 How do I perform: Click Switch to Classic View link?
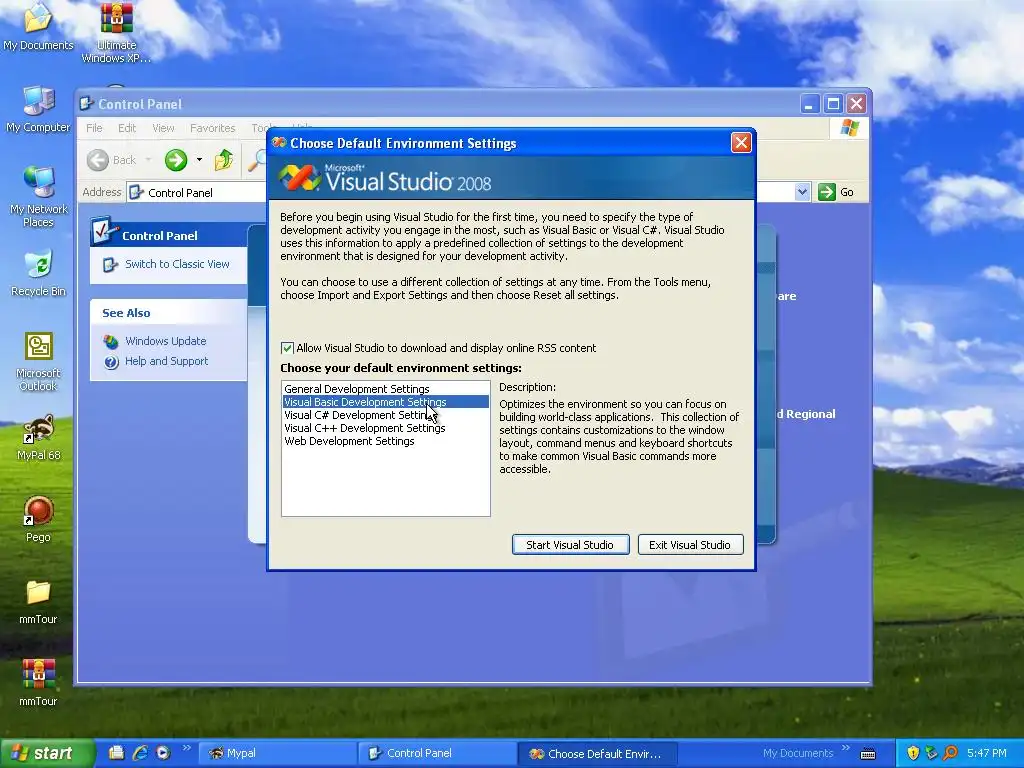pyautogui.click(x=177, y=264)
